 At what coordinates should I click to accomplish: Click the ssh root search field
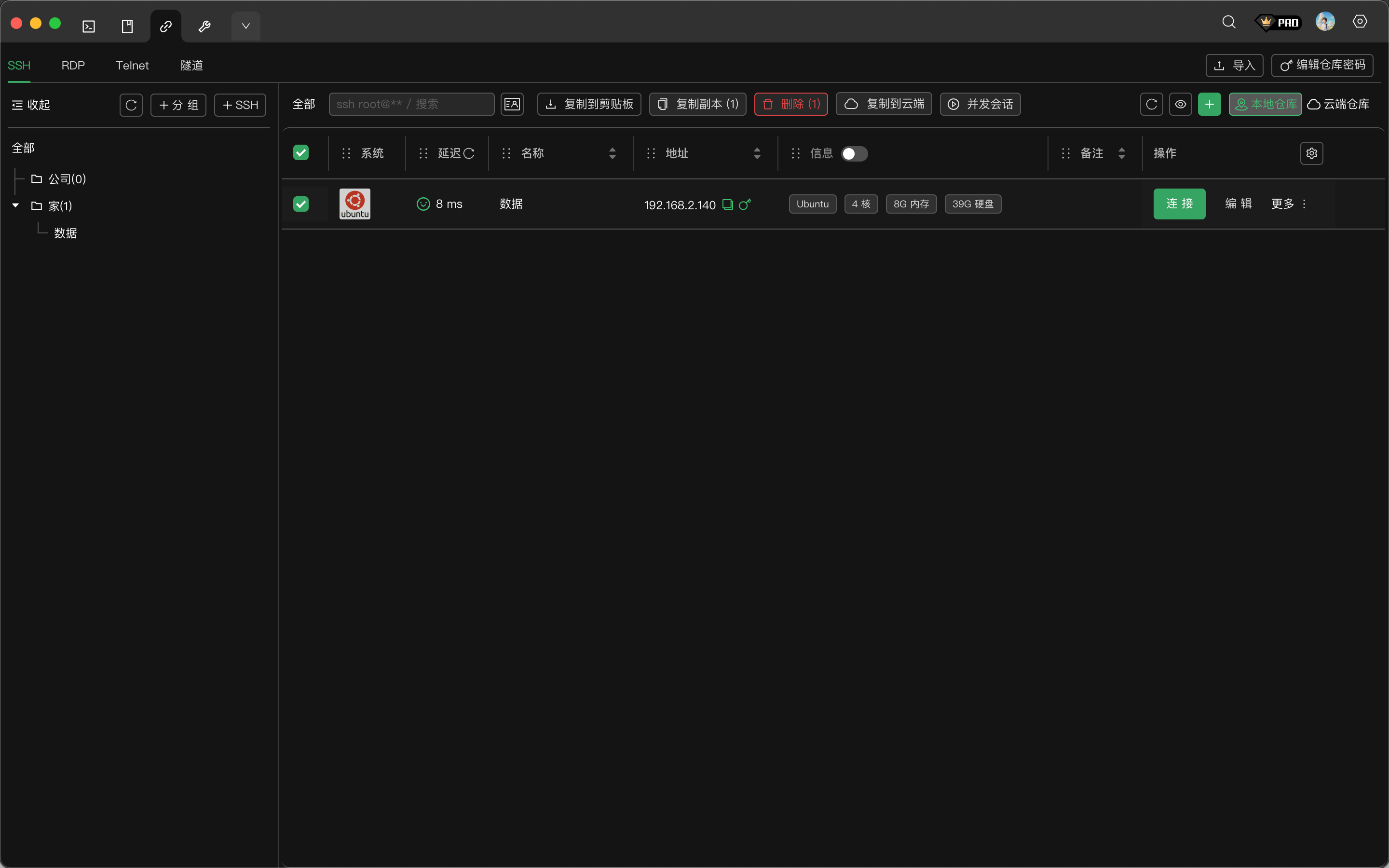pos(411,105)
